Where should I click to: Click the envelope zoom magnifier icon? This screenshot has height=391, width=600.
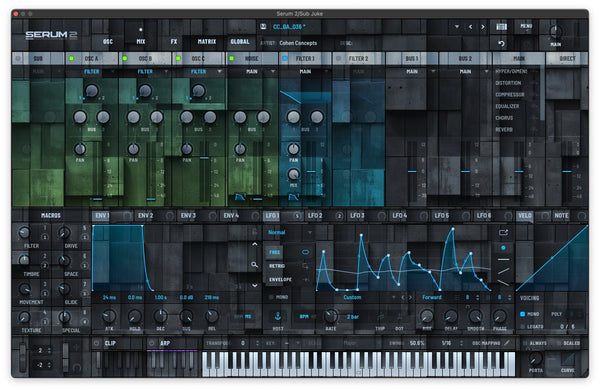tap(254, 264)
